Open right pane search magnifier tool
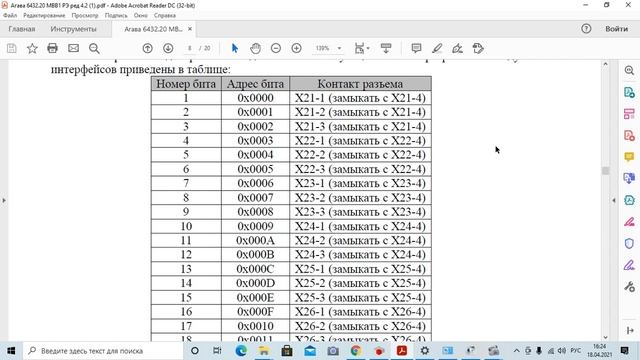640x360 pixels. point(629,70)
